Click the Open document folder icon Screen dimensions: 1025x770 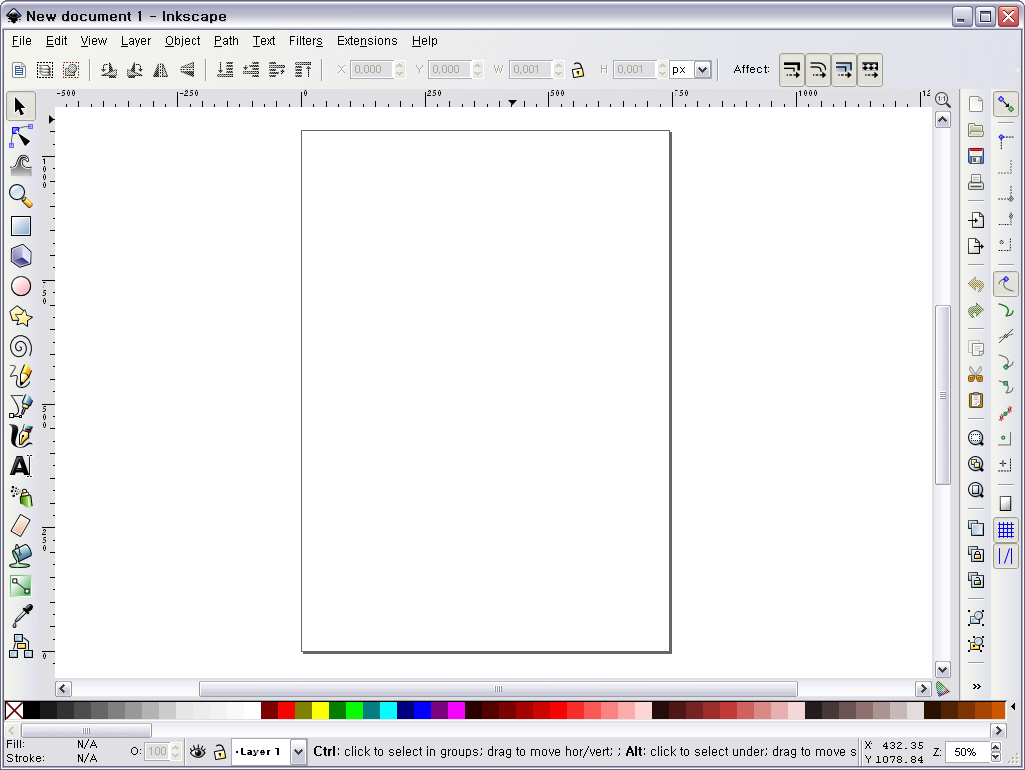[x=976, y=130]
